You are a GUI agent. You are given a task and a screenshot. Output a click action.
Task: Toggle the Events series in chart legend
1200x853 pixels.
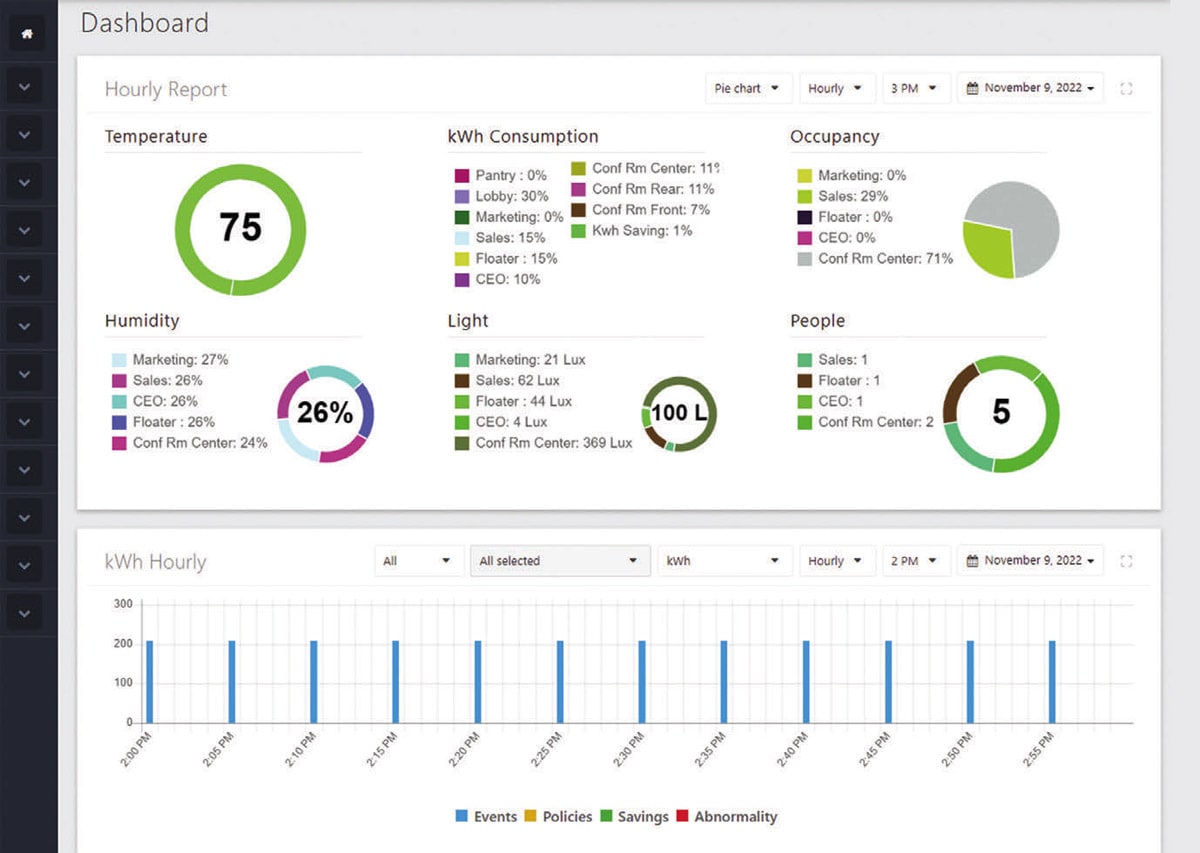tap(486, 817)
